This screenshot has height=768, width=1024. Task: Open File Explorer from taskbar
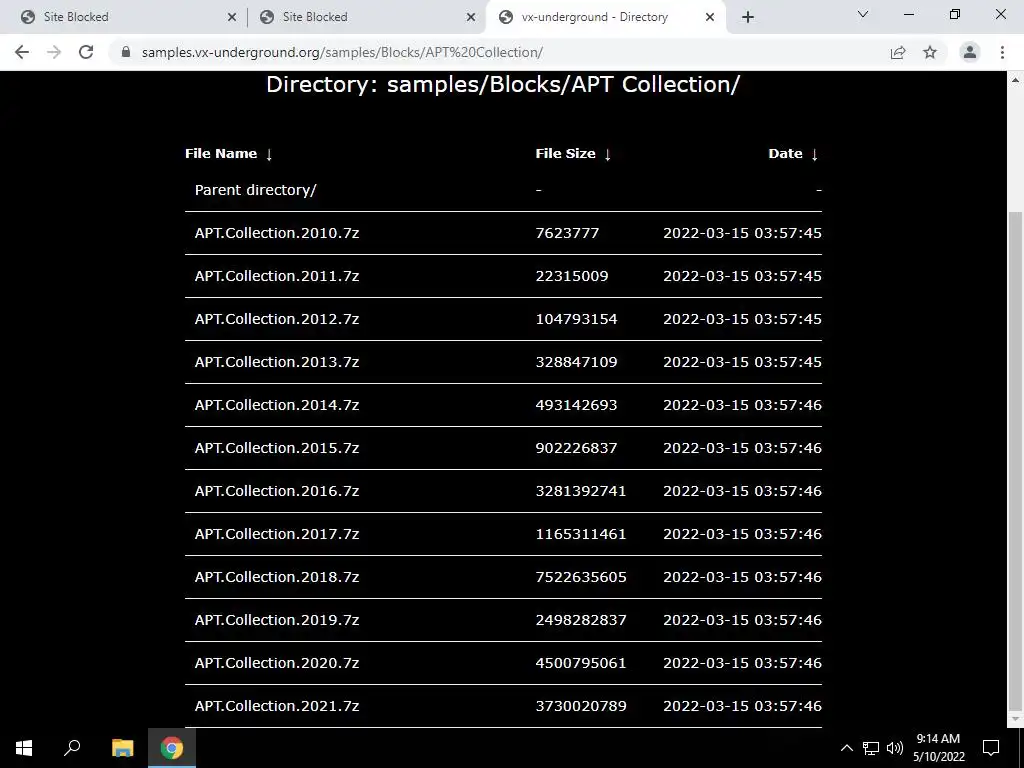[x=122, y=748]
